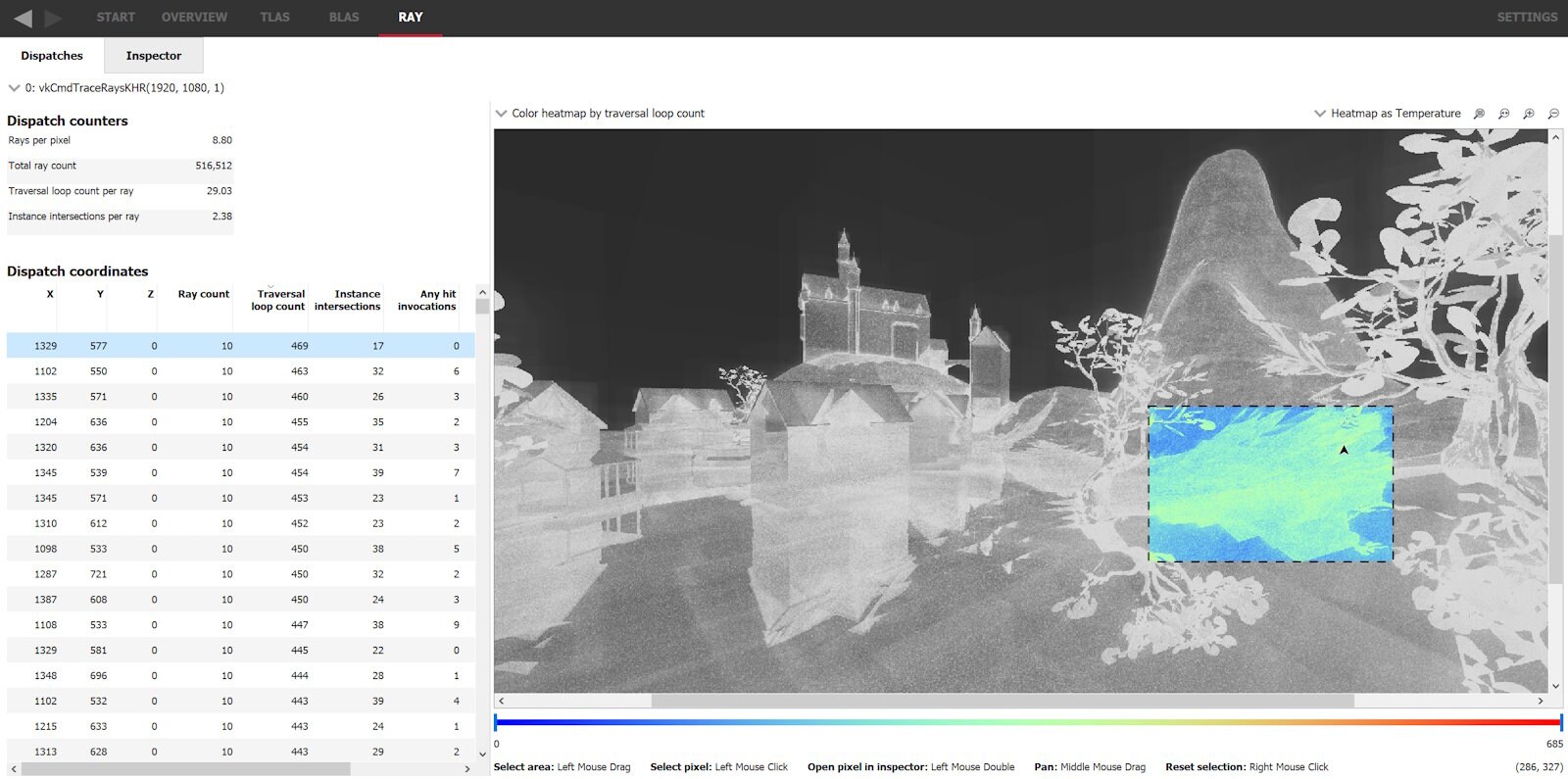Zoom in on the heatmap image
Image resolution: width=1568 pixels, height=779 pixels.
pos(1529,114)
